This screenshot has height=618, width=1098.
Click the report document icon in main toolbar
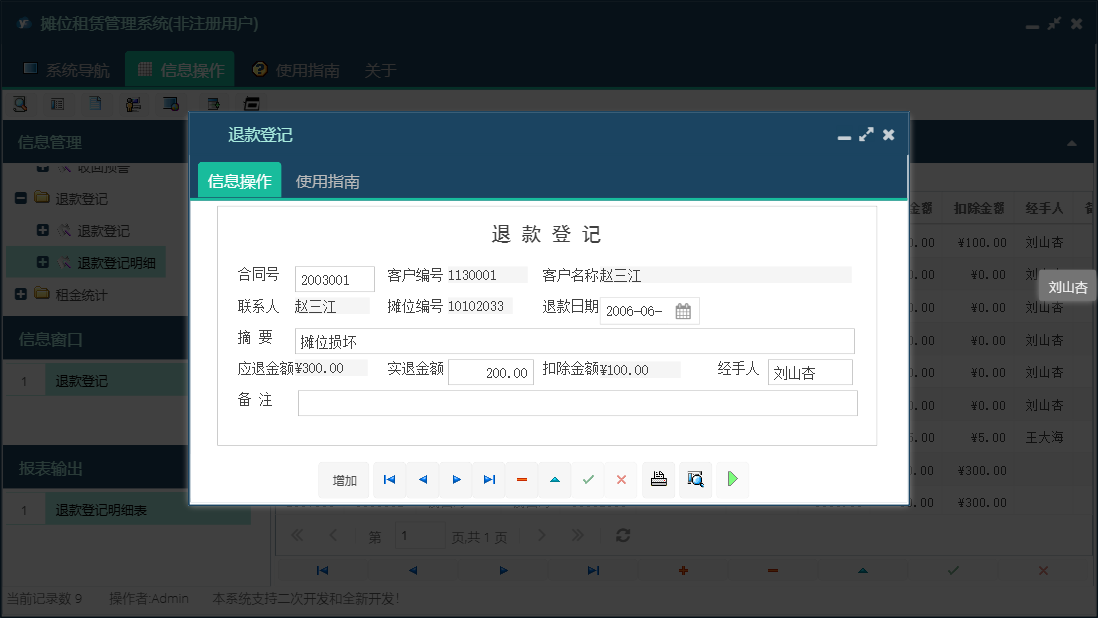(93, 103)
